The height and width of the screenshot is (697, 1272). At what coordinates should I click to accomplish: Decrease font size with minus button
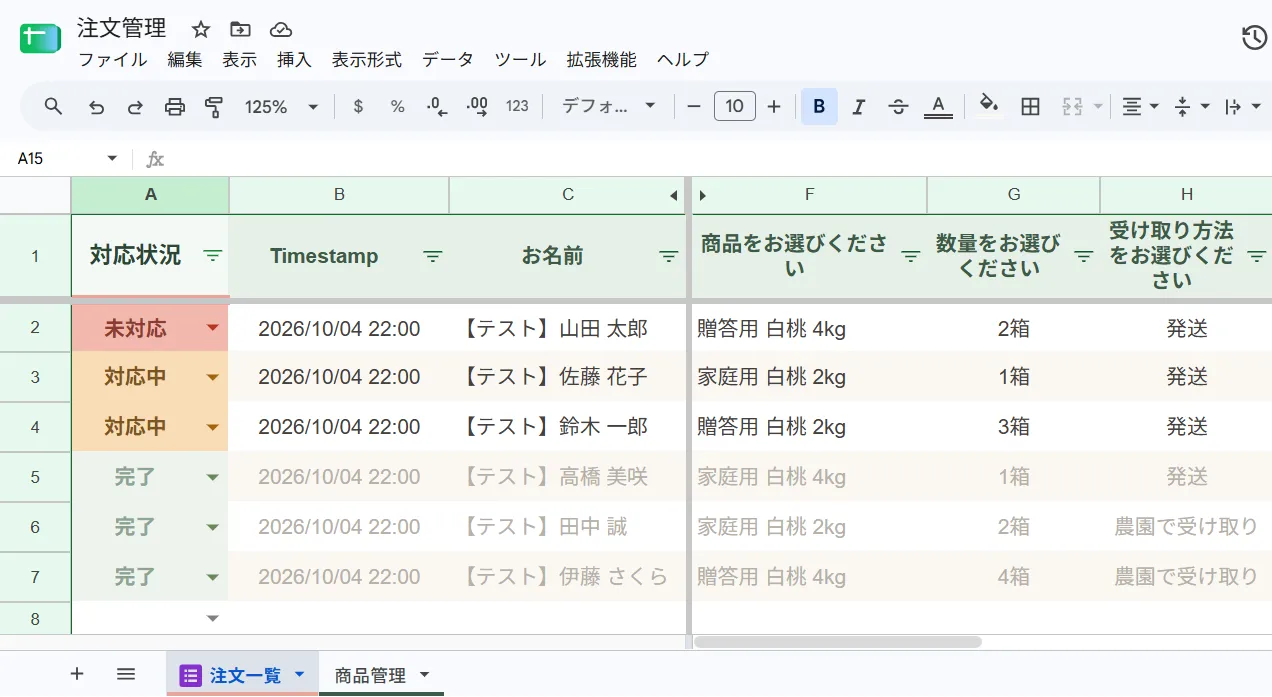[x=694, y=107]
